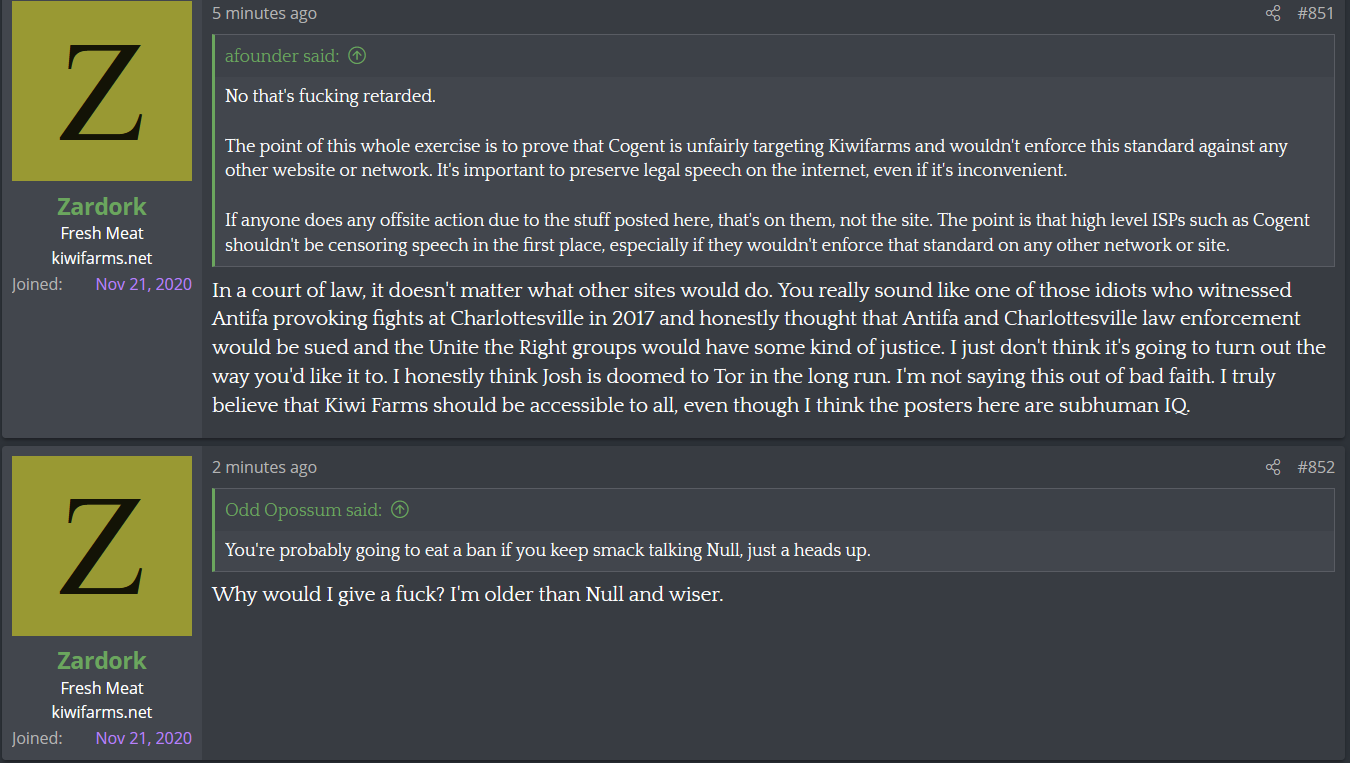Click "2 minutes ago" timestamp
The height and width of the screenshot is (763, 1350).
tap(264, 467)
